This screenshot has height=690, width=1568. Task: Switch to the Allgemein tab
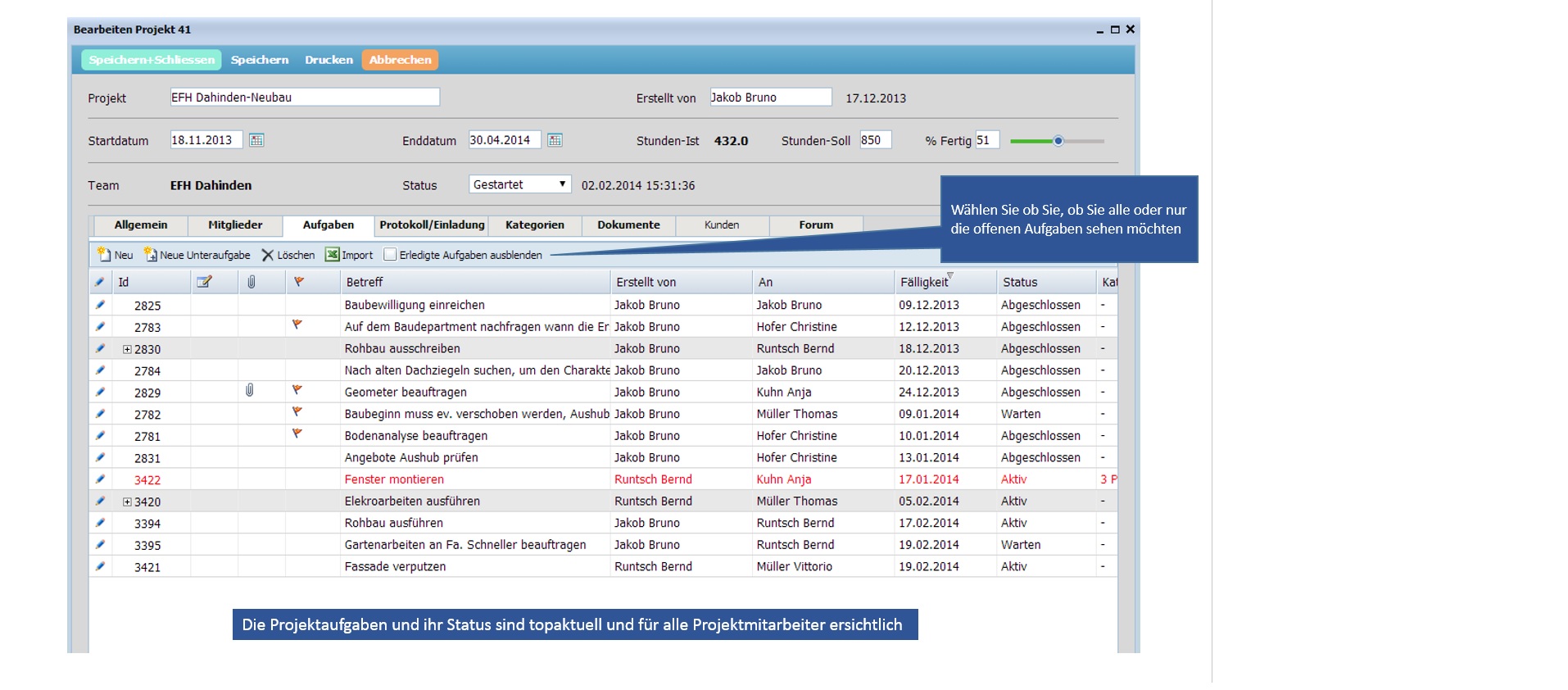coord(141,225)
